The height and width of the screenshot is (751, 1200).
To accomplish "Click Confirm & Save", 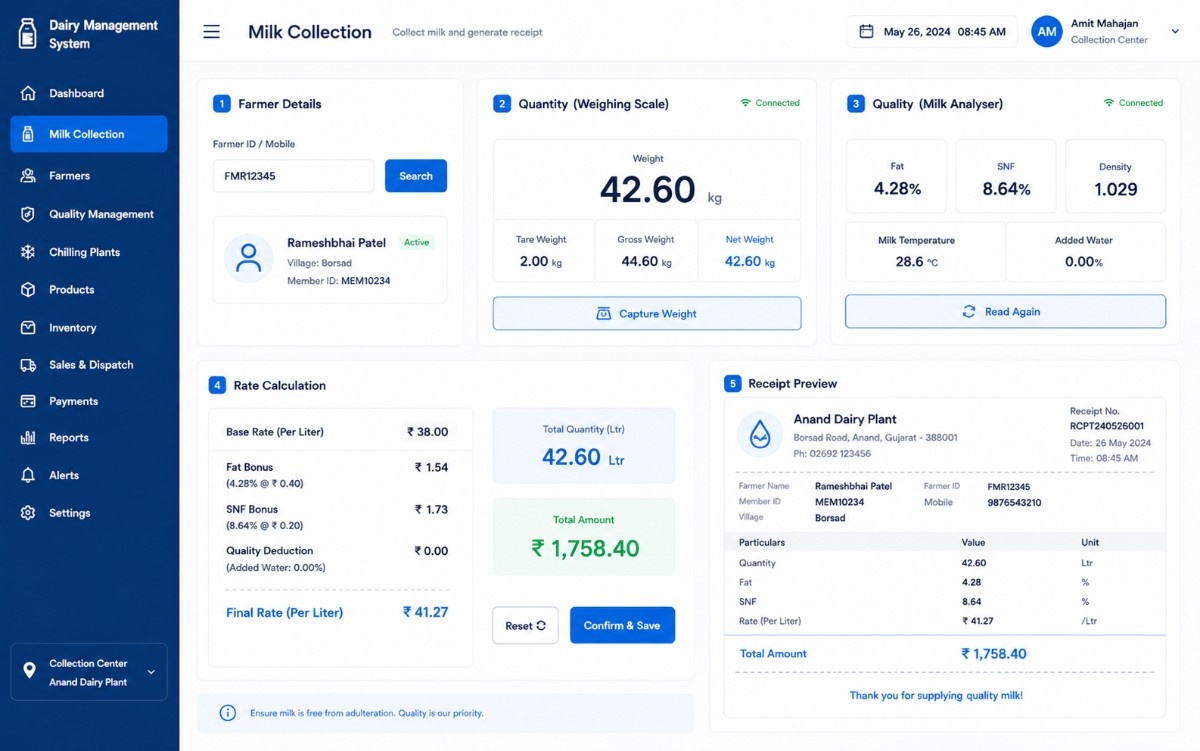I will (622, 625).
